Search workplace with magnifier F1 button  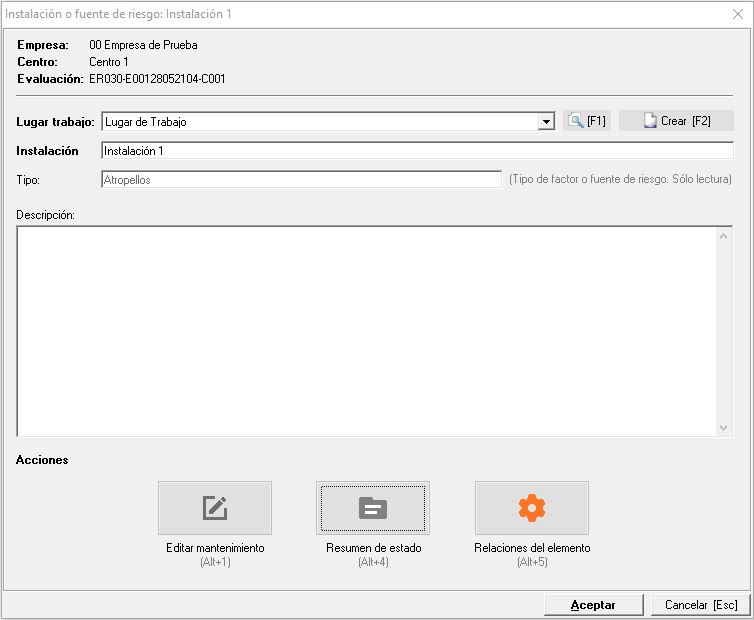[x=587, y=121]
